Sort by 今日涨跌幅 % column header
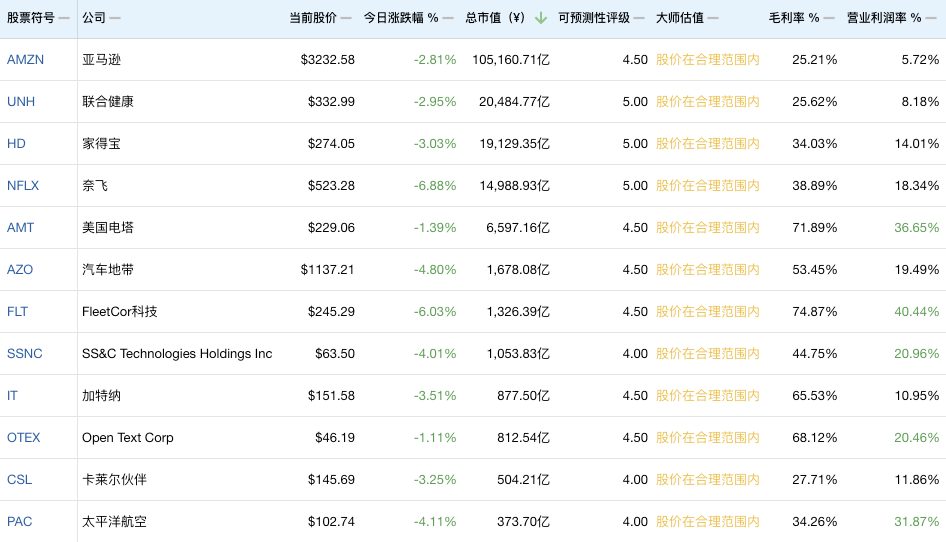946x542 pixels. 401,18
